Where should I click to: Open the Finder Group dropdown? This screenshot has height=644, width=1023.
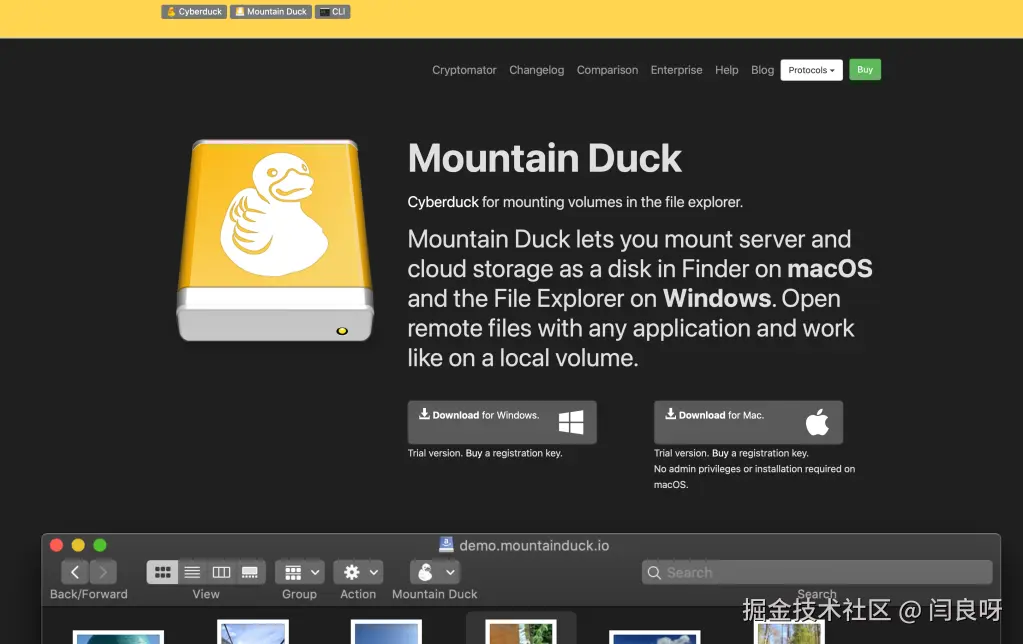pyautogui.click(x=299, y=572)
